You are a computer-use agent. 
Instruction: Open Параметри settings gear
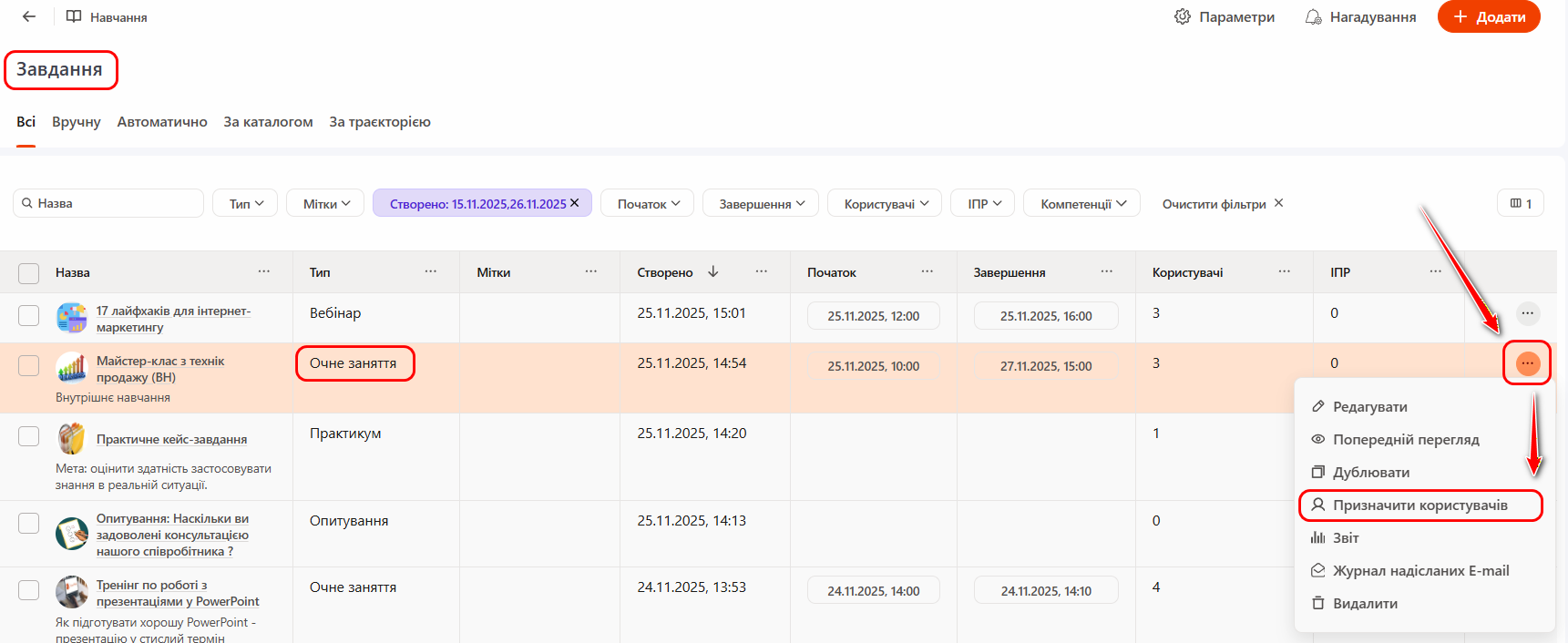[x=1183, y=16]
